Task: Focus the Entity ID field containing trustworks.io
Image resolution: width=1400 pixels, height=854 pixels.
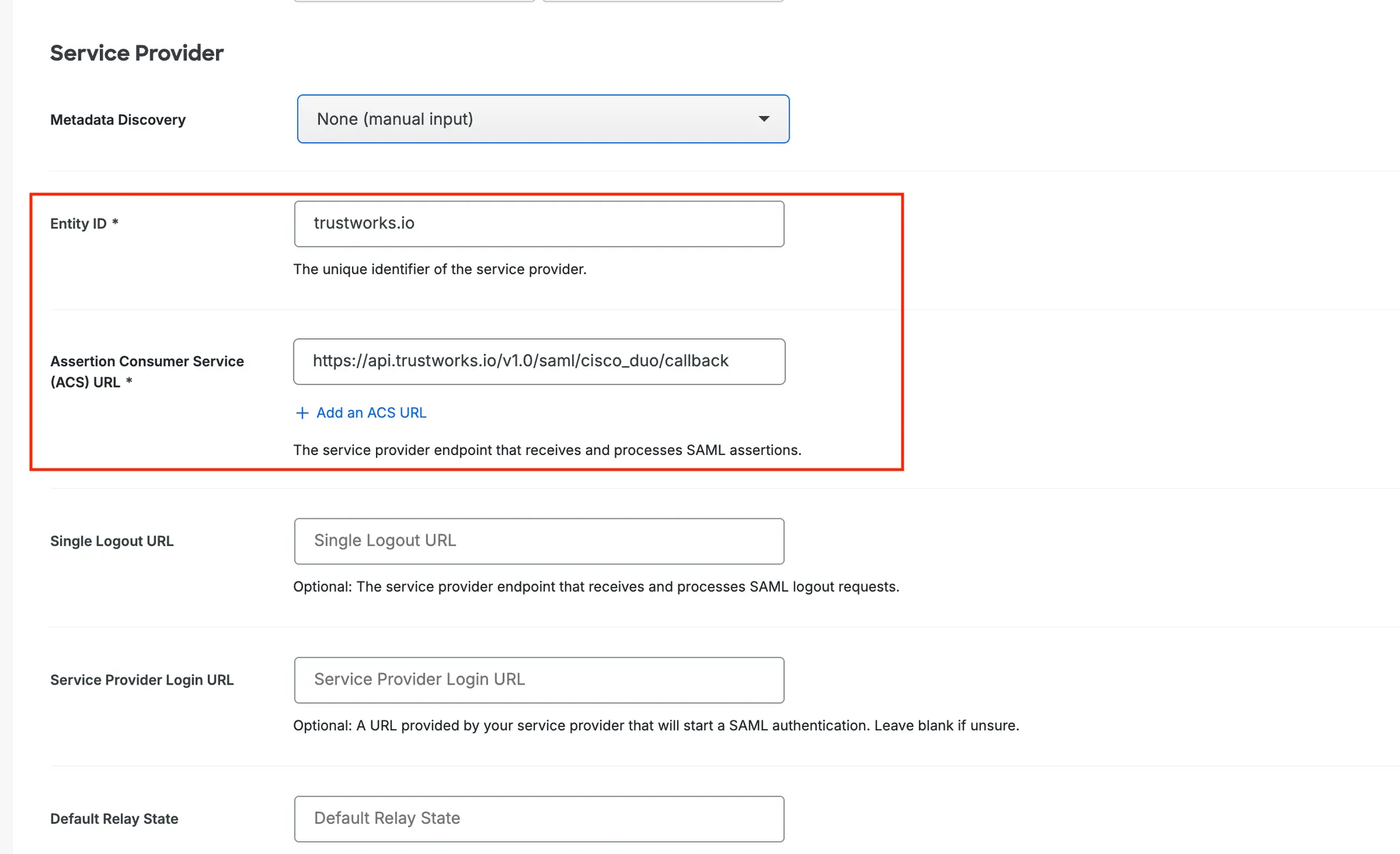Action: [539, 223]
